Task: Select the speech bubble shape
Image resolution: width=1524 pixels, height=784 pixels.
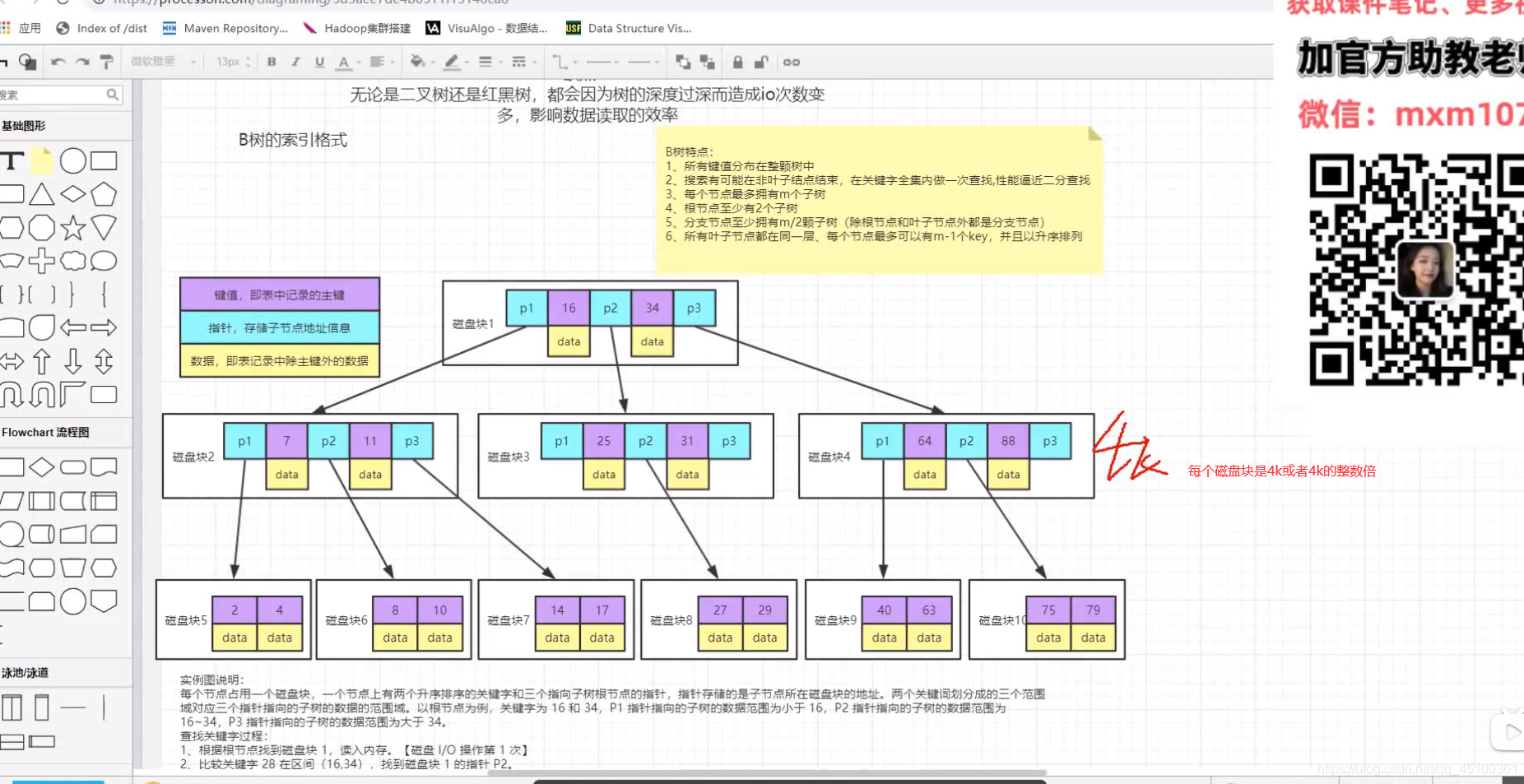Action: click(104, 261)
